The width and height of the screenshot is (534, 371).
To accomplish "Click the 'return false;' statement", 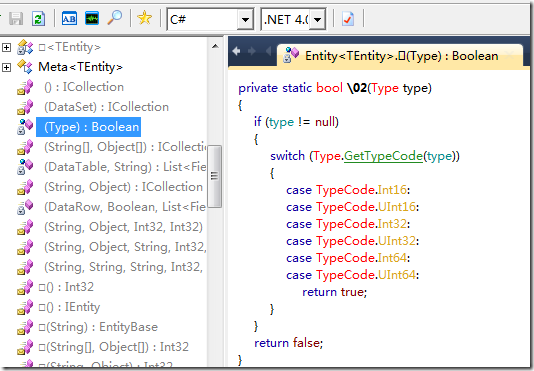I will [288, 343].
